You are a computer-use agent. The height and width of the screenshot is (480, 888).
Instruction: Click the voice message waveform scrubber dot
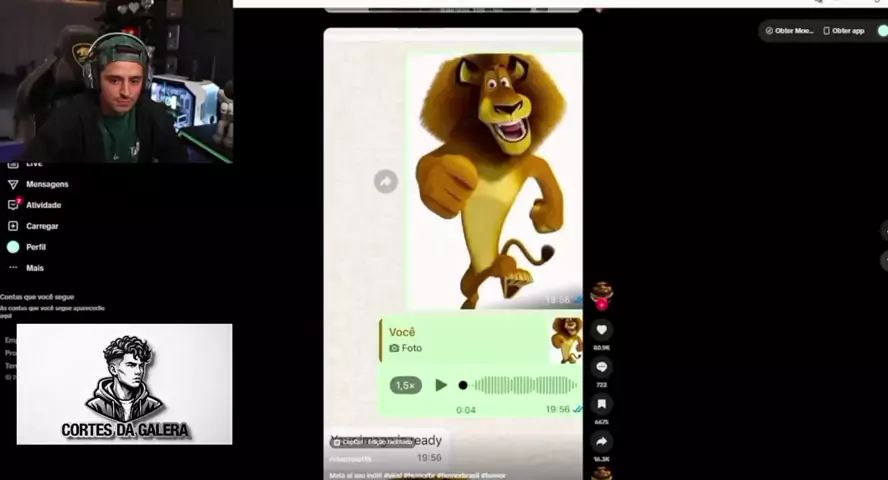pos(463,385)
